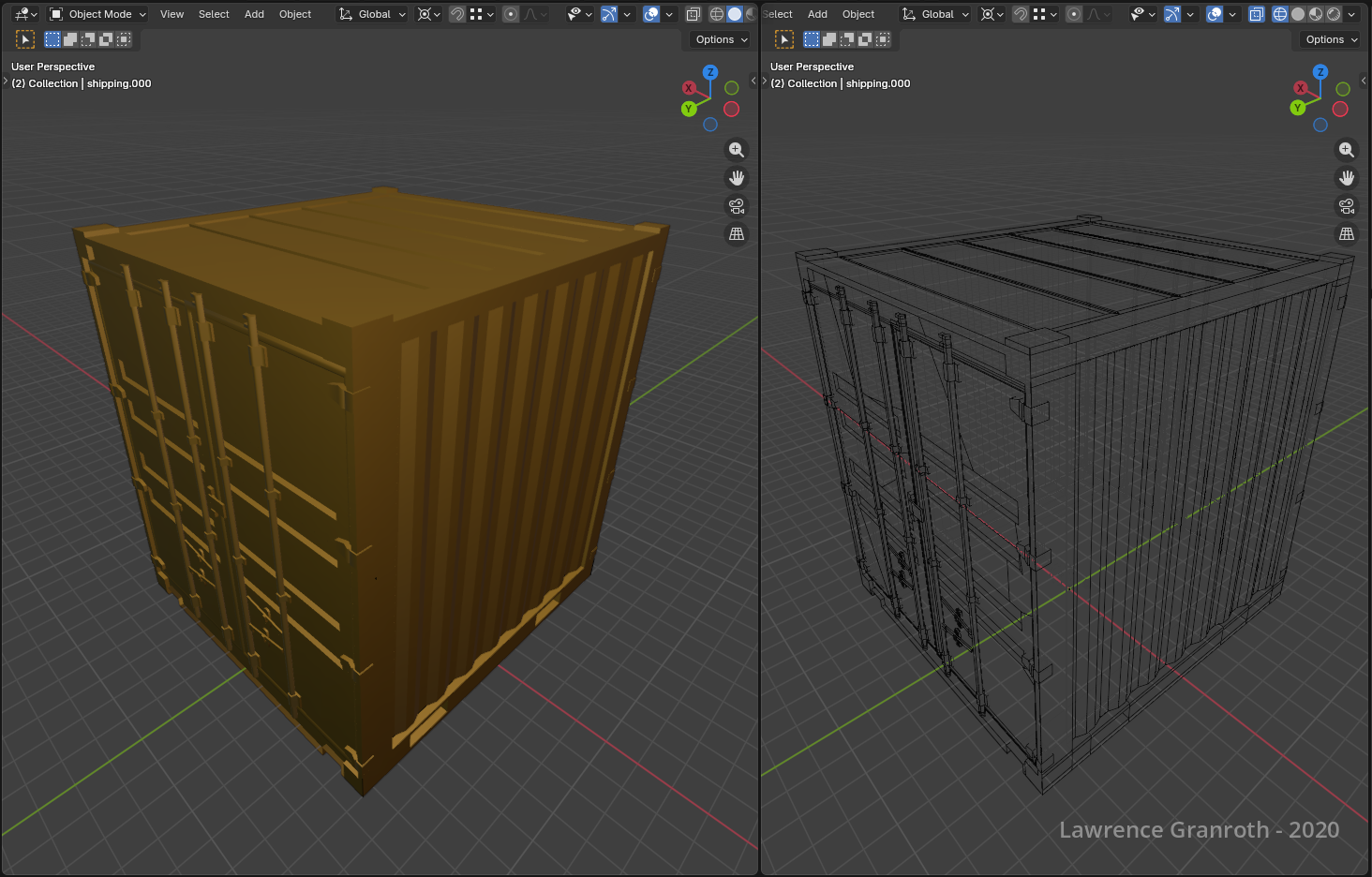Viewport: 1372px width, 877px height.
Task: Open the Object Mode dropdown
Action: click(98, 14)
